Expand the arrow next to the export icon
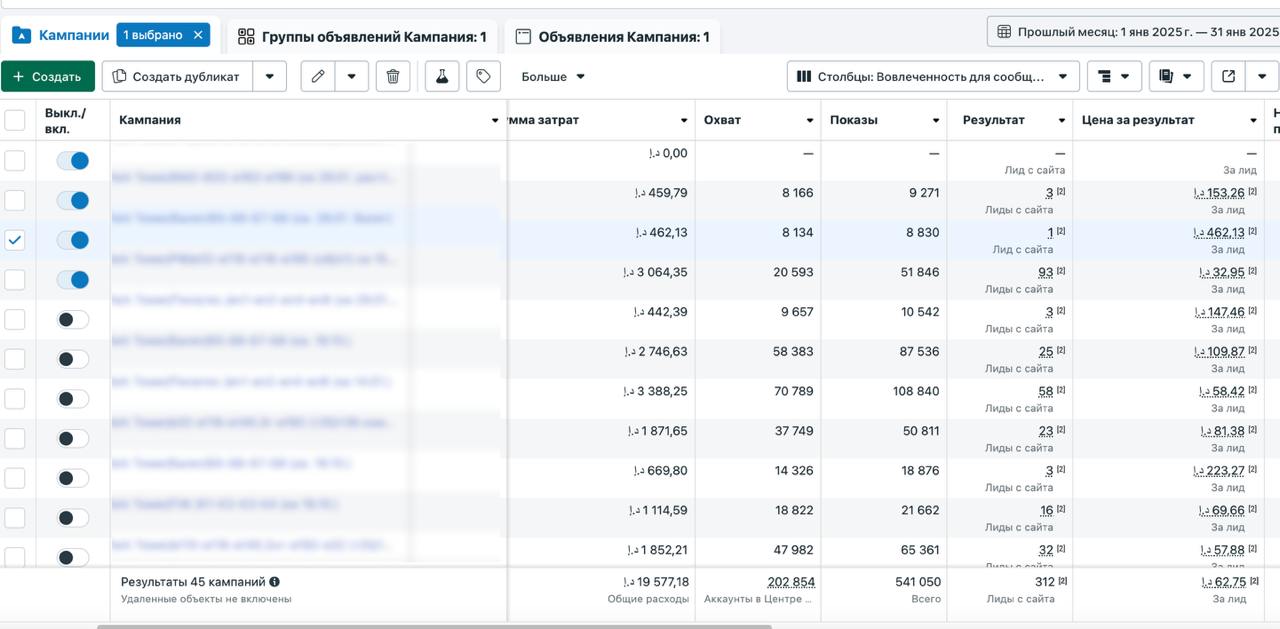1280x629 pixels. click(1262, 76)
